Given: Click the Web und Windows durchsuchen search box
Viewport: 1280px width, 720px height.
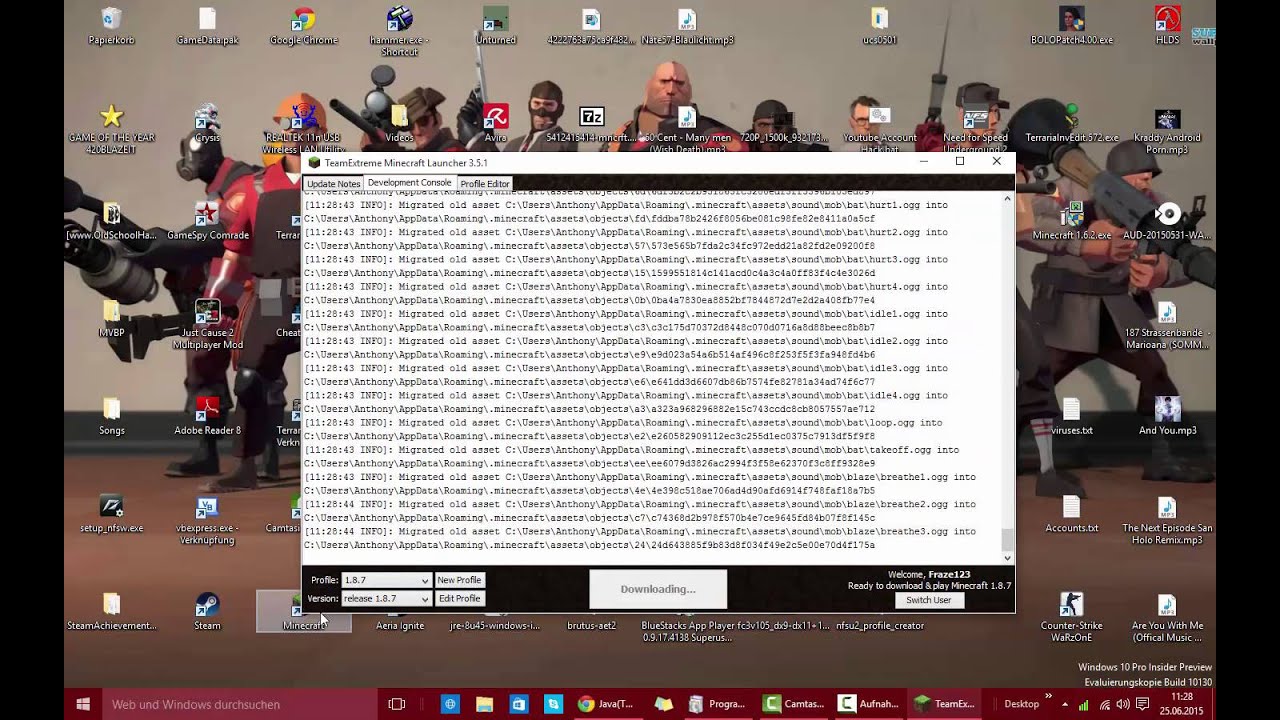Looking at the screenshot, I should (240, 704).
